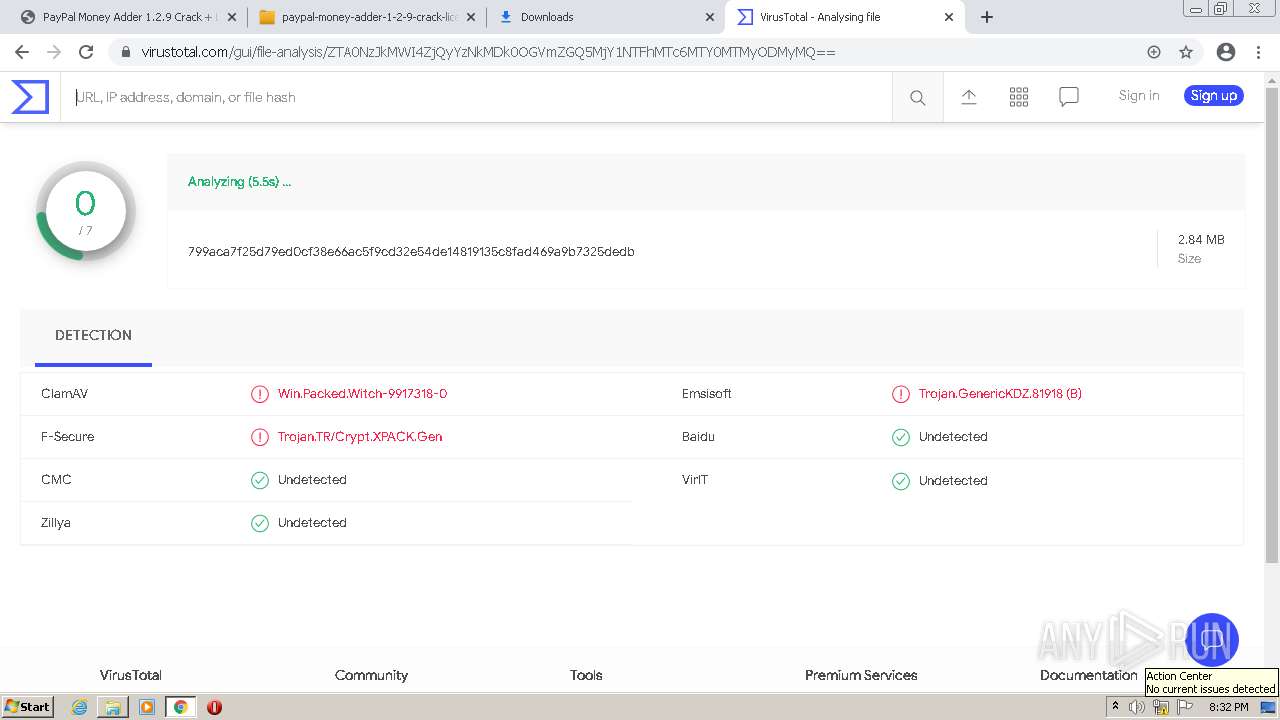
Task: Click the Zillya undetected check icon
Action: tap(260, 523)
